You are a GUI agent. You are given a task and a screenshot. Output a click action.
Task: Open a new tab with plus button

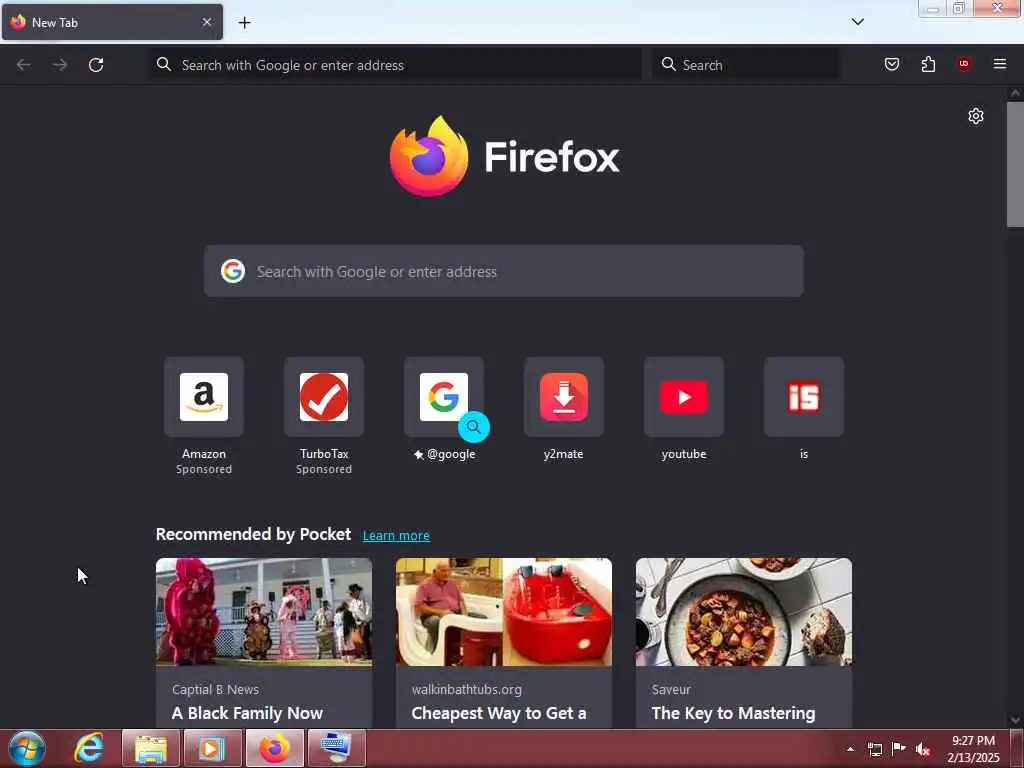coord(244,23)
